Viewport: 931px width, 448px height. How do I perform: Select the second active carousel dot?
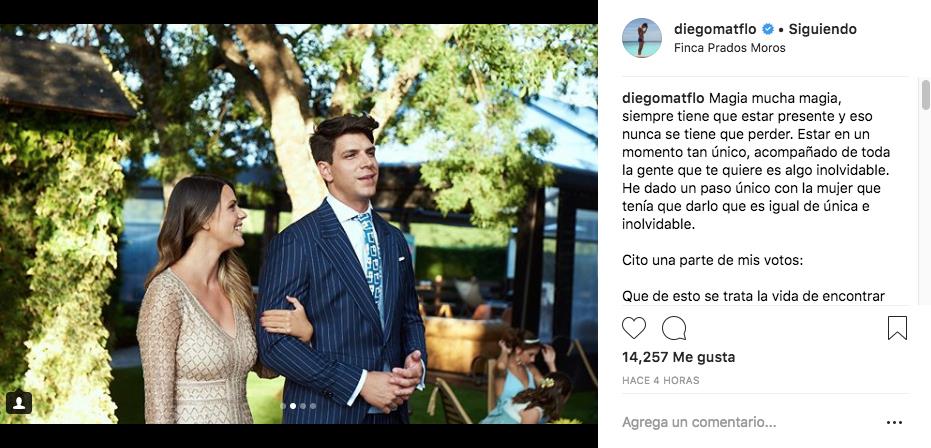pyautogui.click(x=293, y=406)
